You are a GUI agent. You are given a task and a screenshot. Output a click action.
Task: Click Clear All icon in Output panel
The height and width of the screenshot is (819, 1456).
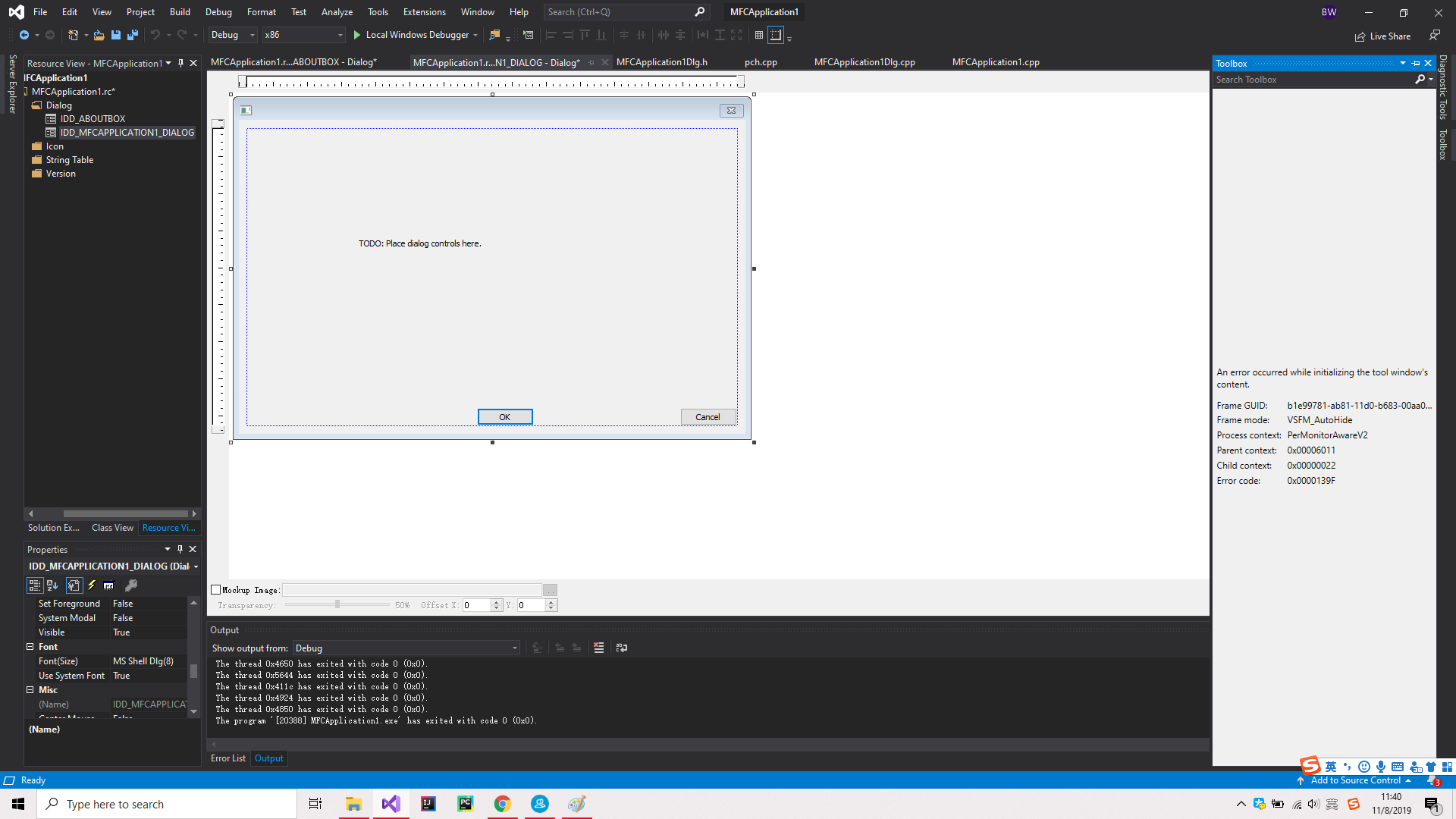pos(599,648)
